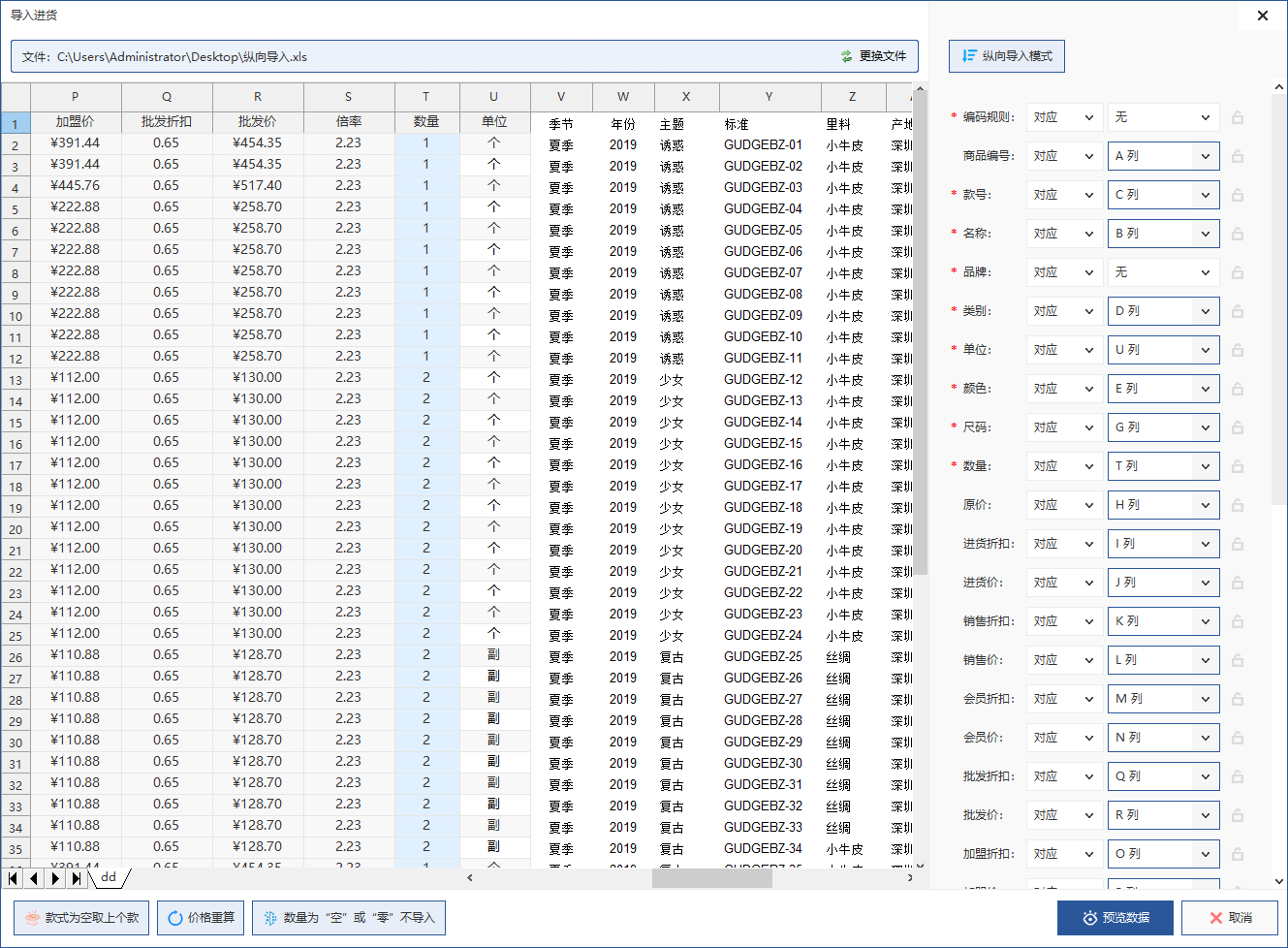Click the lock icon beside 商品编号 row
The height and width of the screenshot is (948, 1288).
click(1238, 156)
